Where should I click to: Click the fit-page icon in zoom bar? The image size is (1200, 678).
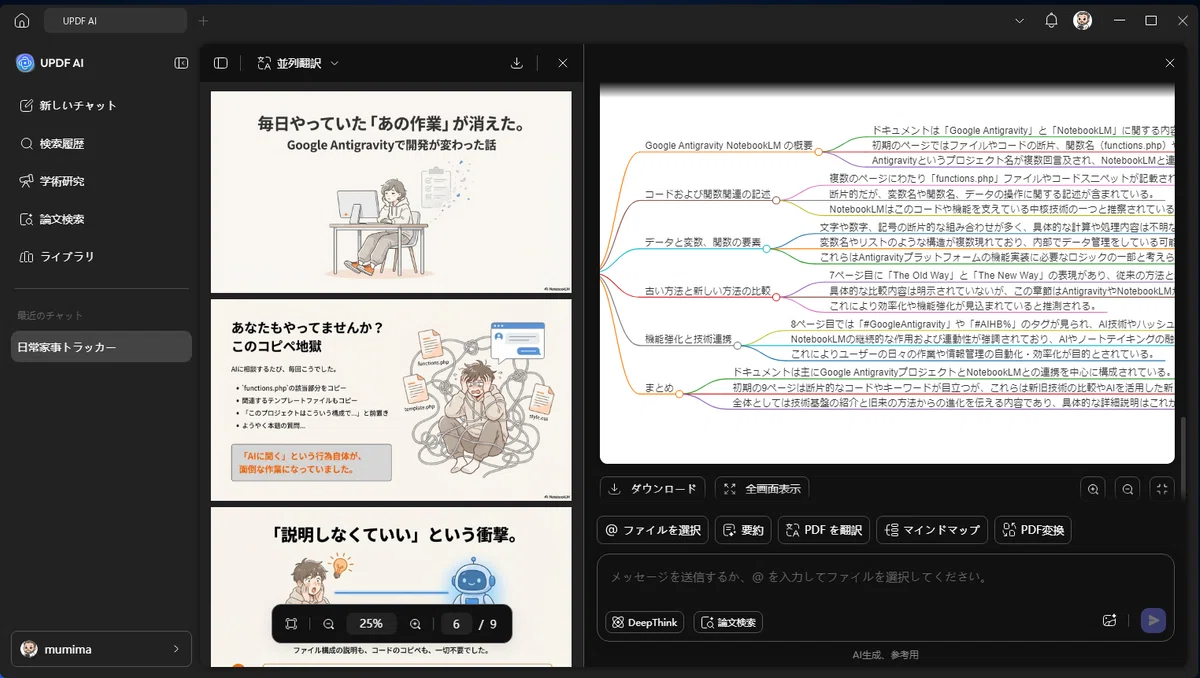[x=291, y=624]
